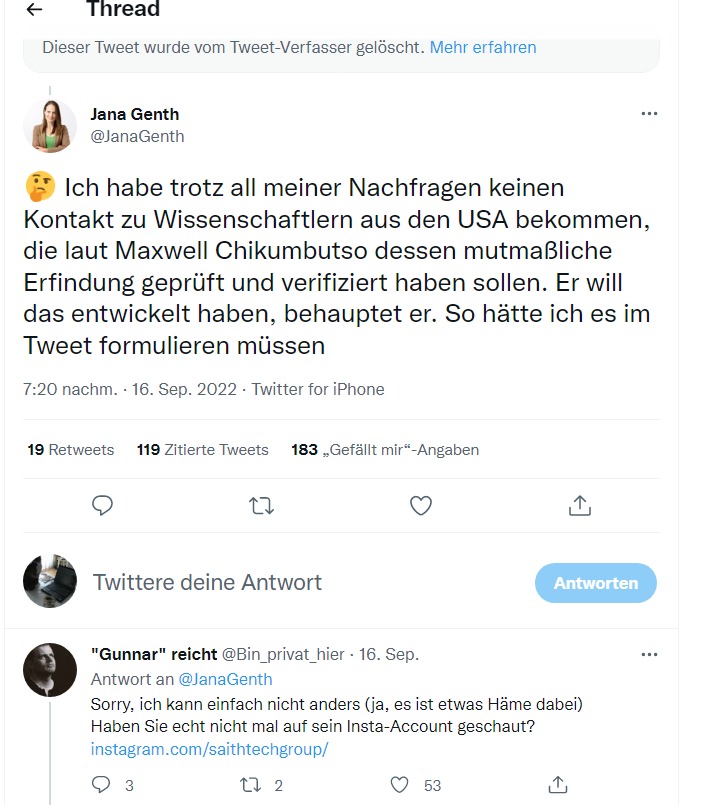Reply to Jana Genth's main tweet
The image size is (712, 805).
[x=102, y=506]
